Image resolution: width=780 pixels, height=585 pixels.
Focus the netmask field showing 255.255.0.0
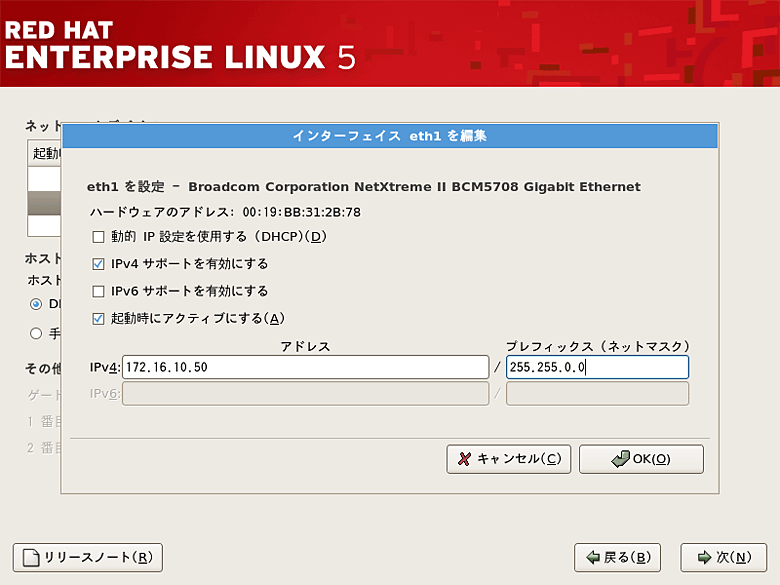[596, 368]
